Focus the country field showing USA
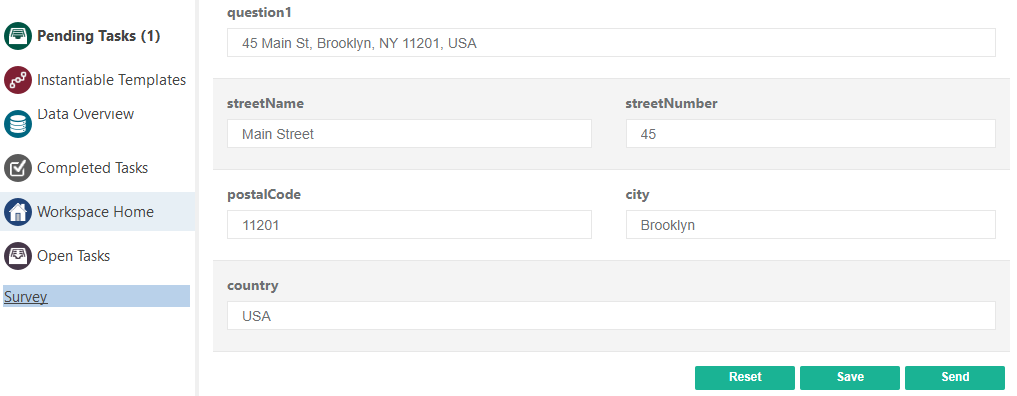Screen dimensions: 1017x396 [611, 316]
